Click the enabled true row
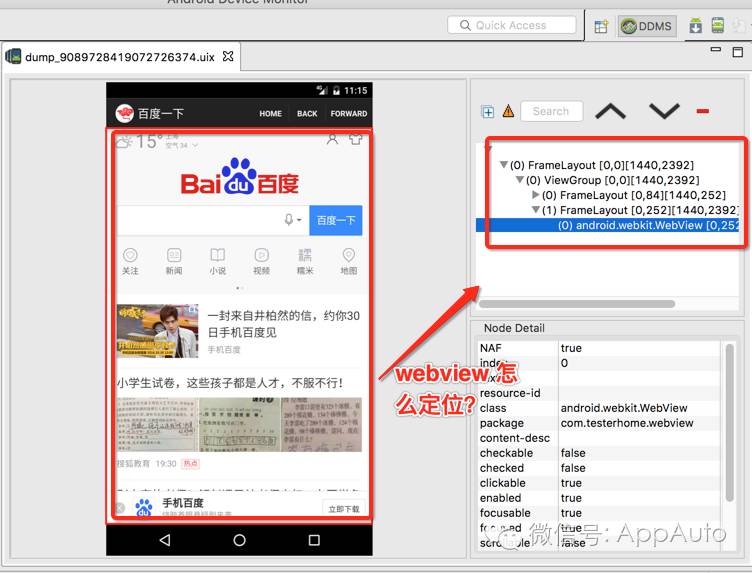 pyautogui.click(x=599, y=498)
